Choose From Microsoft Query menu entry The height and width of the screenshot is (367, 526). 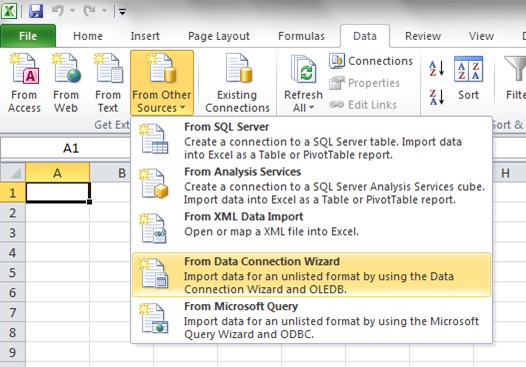tap(311, 320)
